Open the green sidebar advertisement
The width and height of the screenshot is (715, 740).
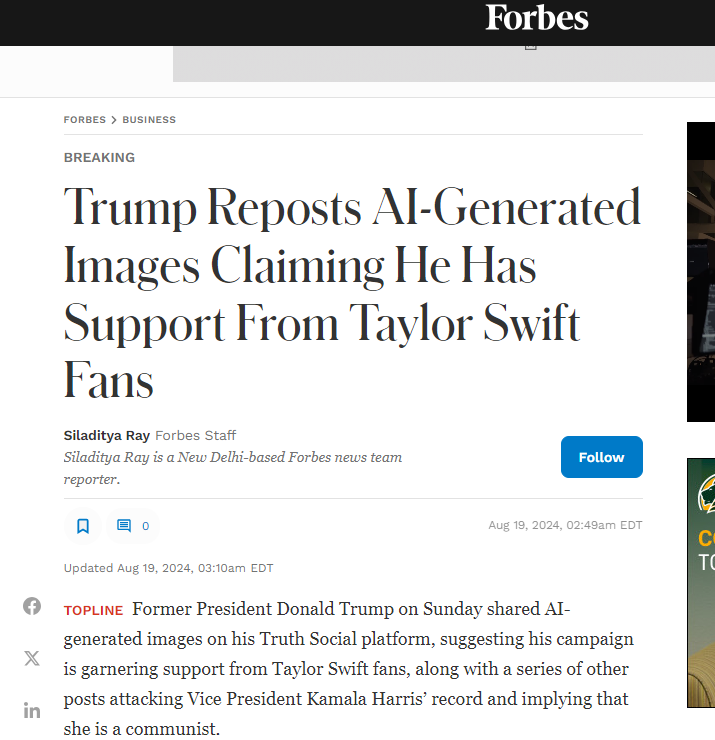point(701,583)
